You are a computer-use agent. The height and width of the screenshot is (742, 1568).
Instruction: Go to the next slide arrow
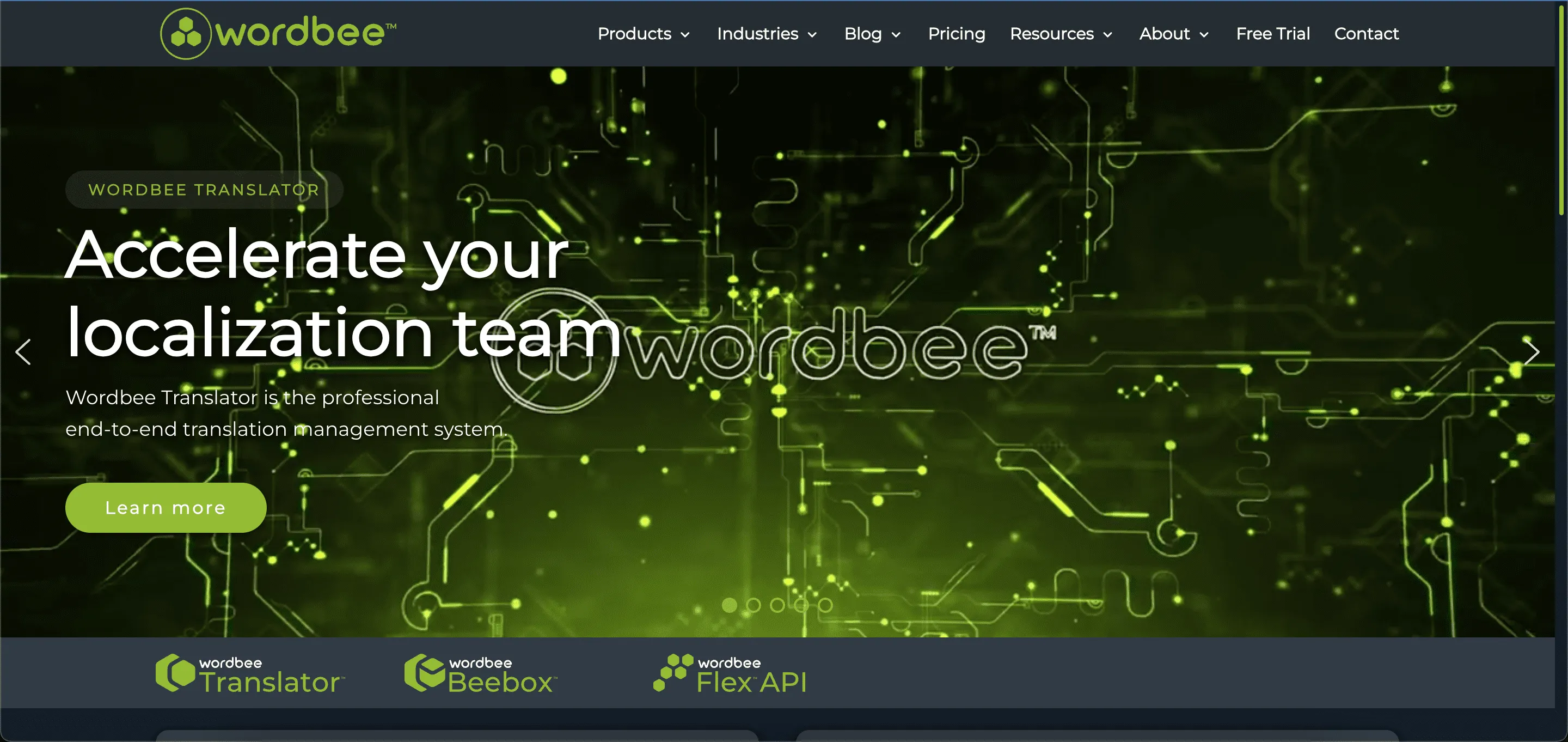pyautogui.click(x=1532, y=352)
